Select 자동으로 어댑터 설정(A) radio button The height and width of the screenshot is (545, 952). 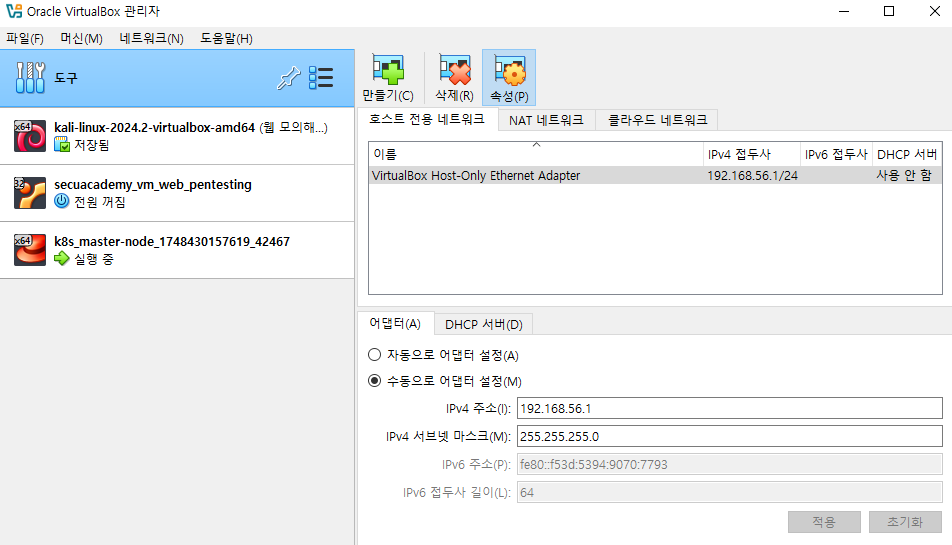coord(375,354)
